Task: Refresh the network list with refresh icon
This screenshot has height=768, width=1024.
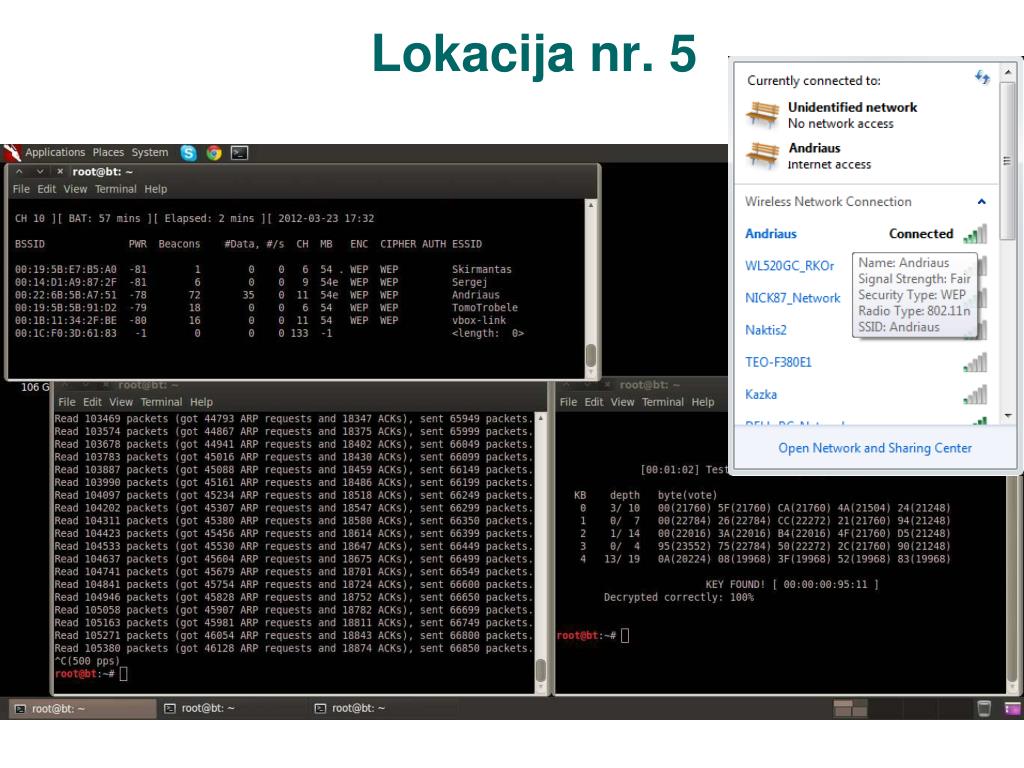Action: (982, 78)
